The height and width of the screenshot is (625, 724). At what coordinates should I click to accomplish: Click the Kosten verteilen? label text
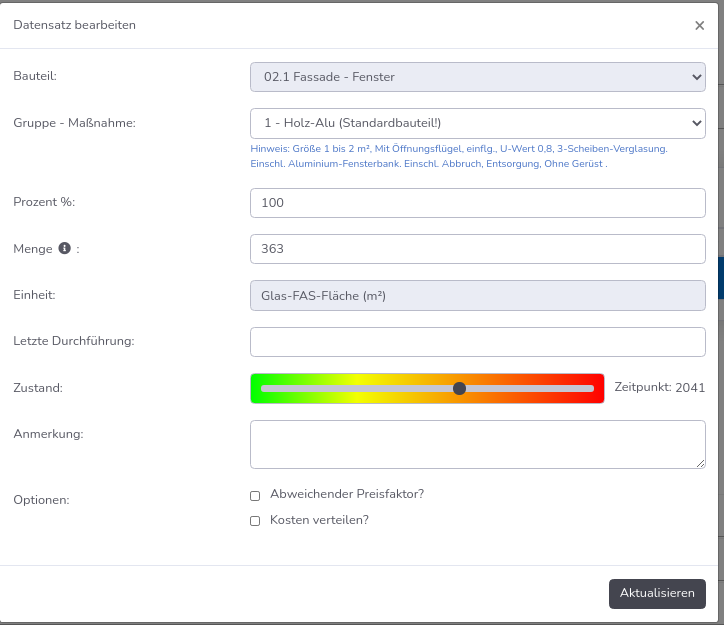click(319, 520)
